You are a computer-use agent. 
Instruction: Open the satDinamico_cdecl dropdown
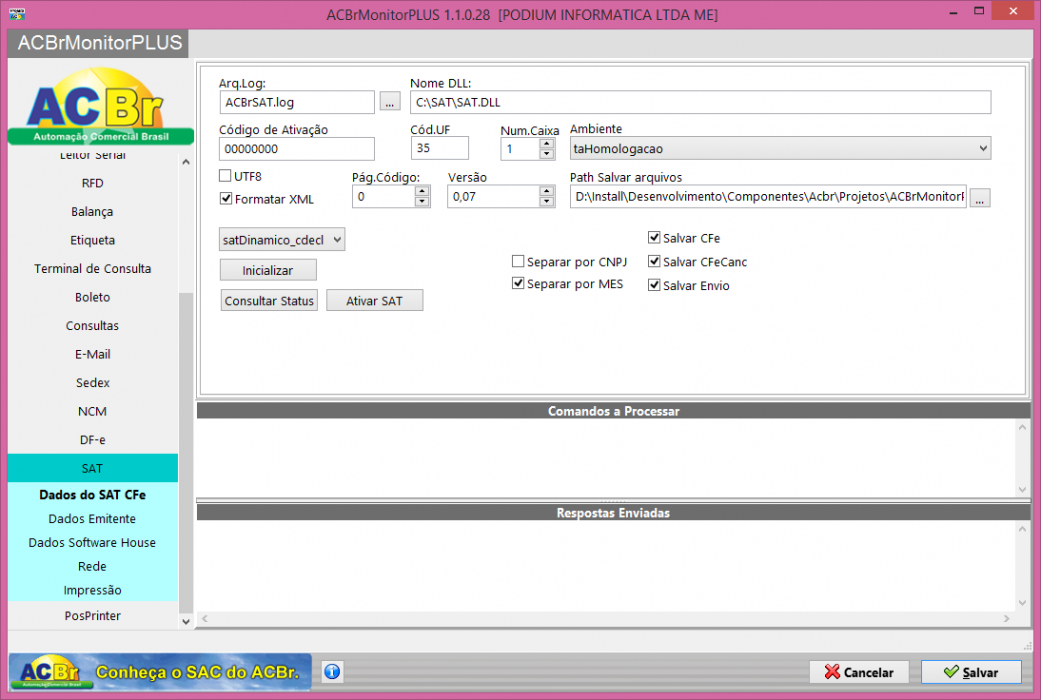(282, 240)
